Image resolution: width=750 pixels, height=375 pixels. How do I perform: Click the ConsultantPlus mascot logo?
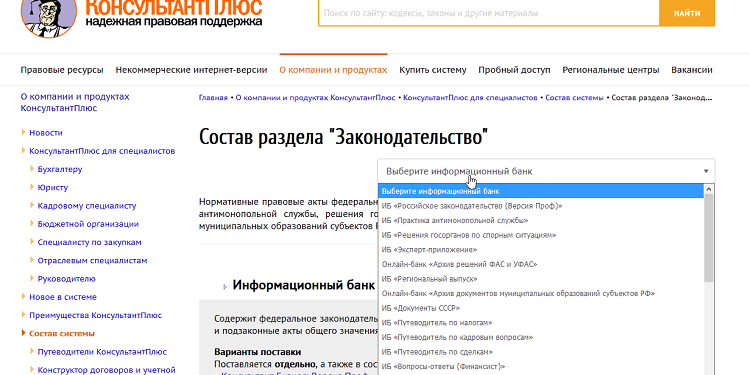point(49,17)
